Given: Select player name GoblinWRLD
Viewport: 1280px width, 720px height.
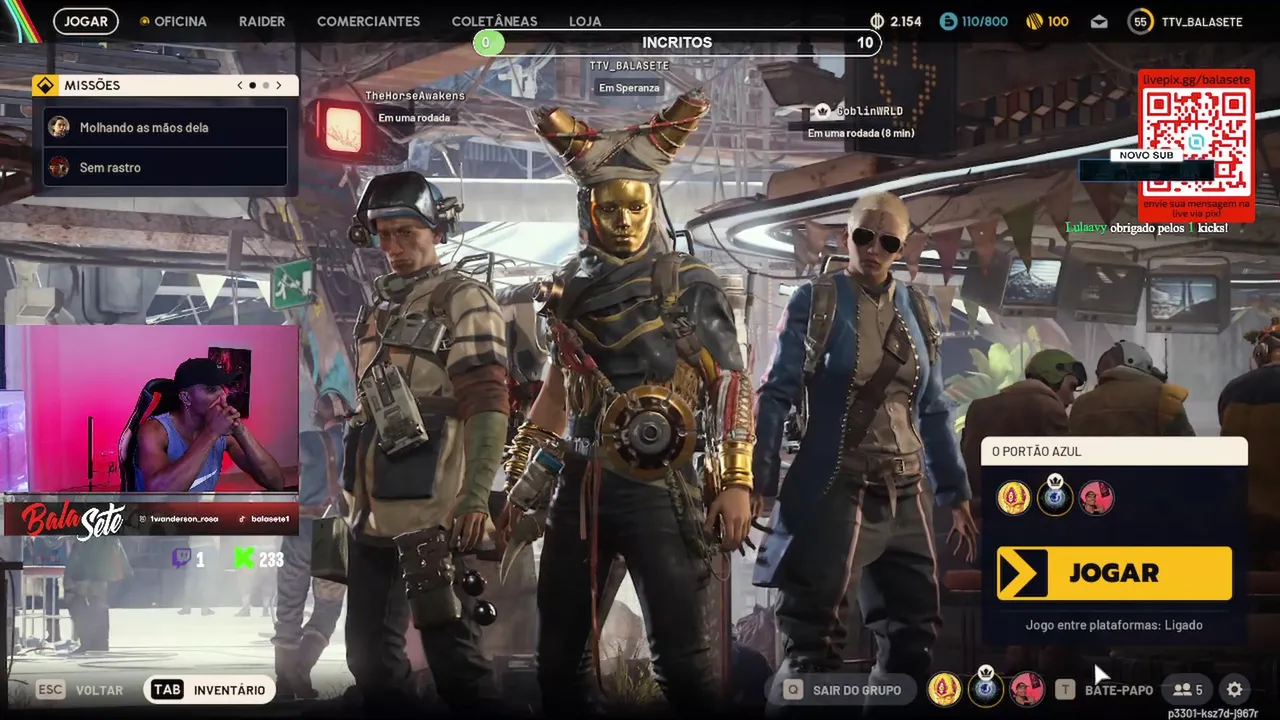Looking at the screenshot, I should coord(869,111).
